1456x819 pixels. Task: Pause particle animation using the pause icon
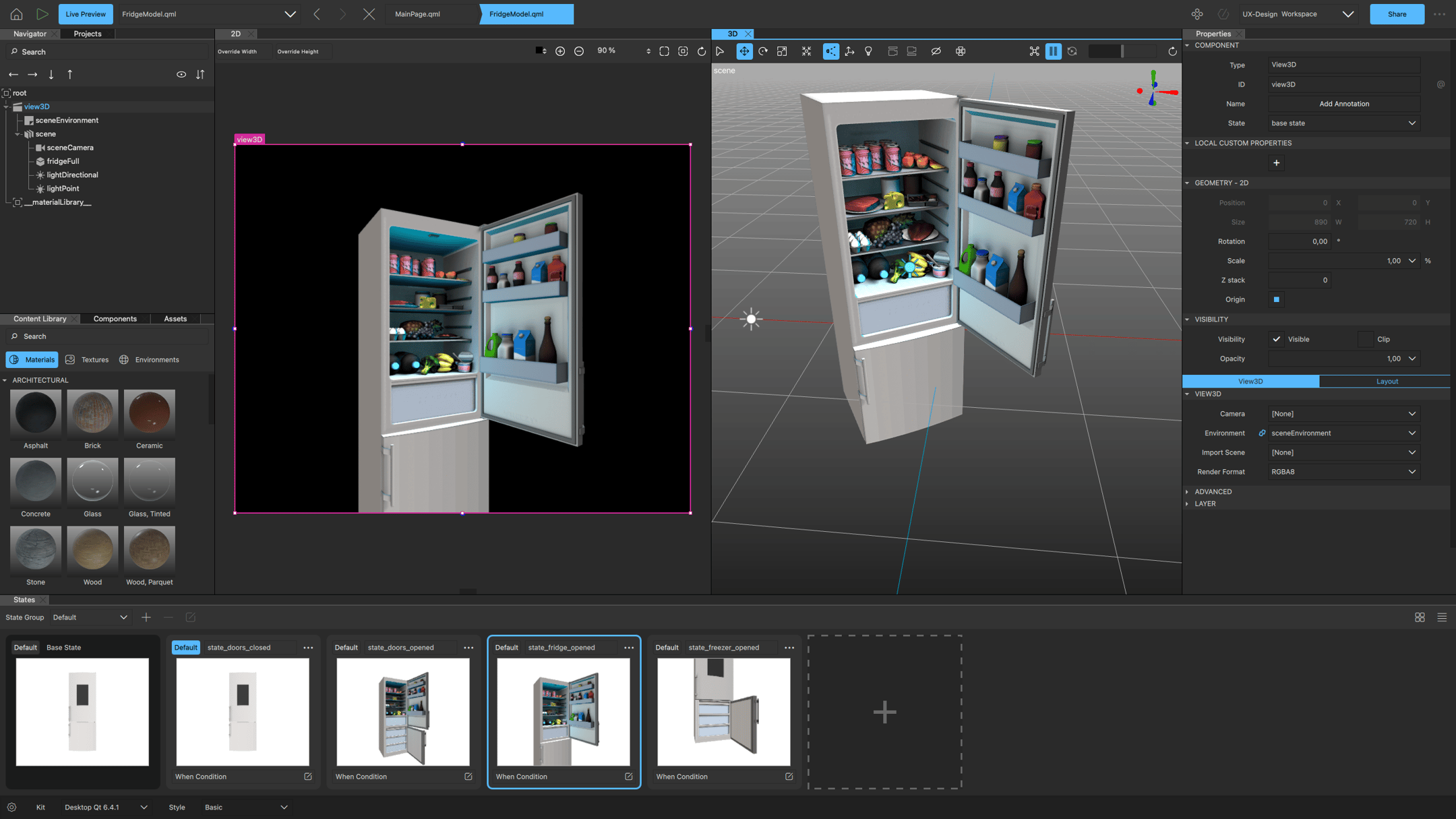(x=1054, y=51)
